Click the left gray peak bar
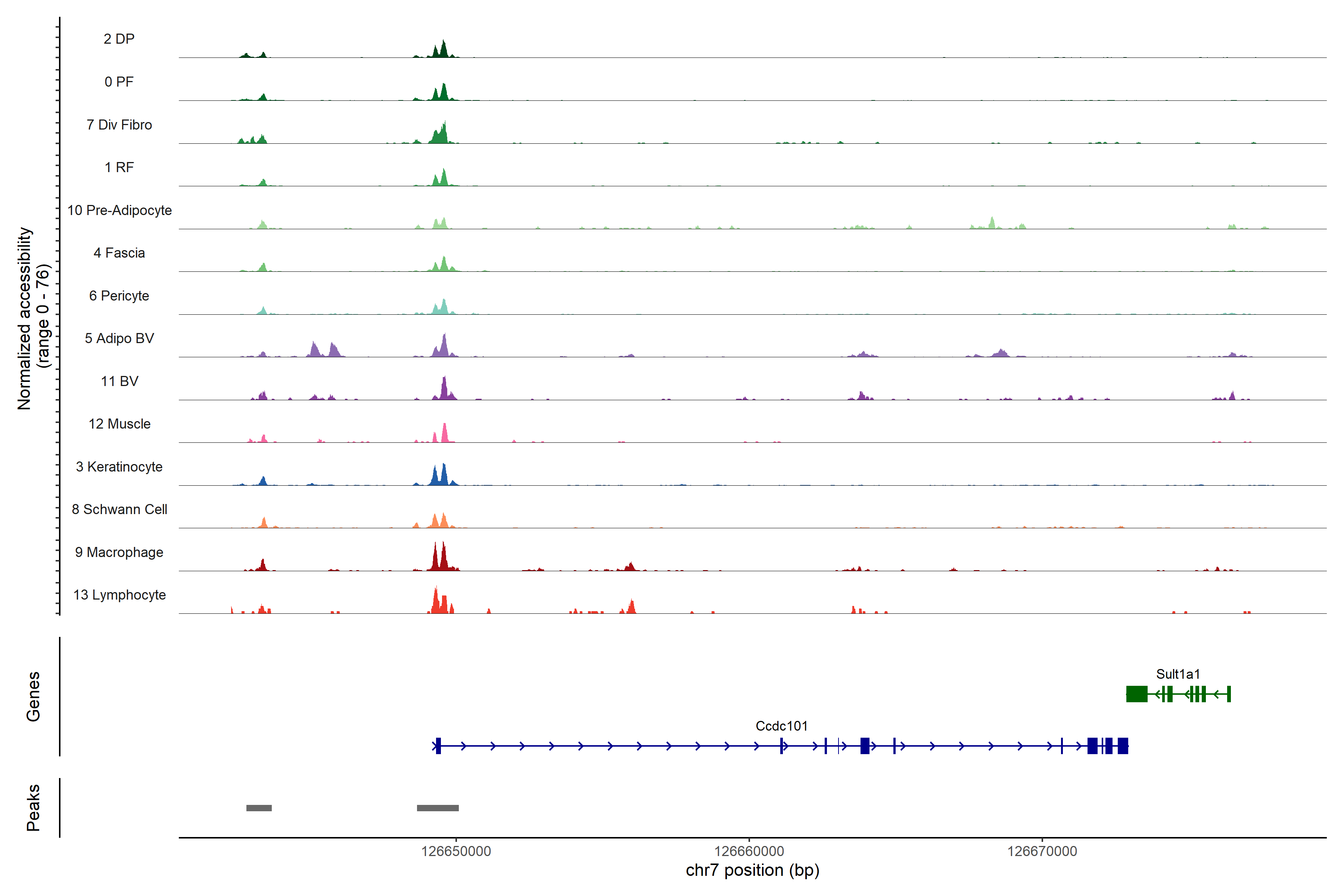The height and width of the screenshot is (896, 1344). [x=259, y=808]
